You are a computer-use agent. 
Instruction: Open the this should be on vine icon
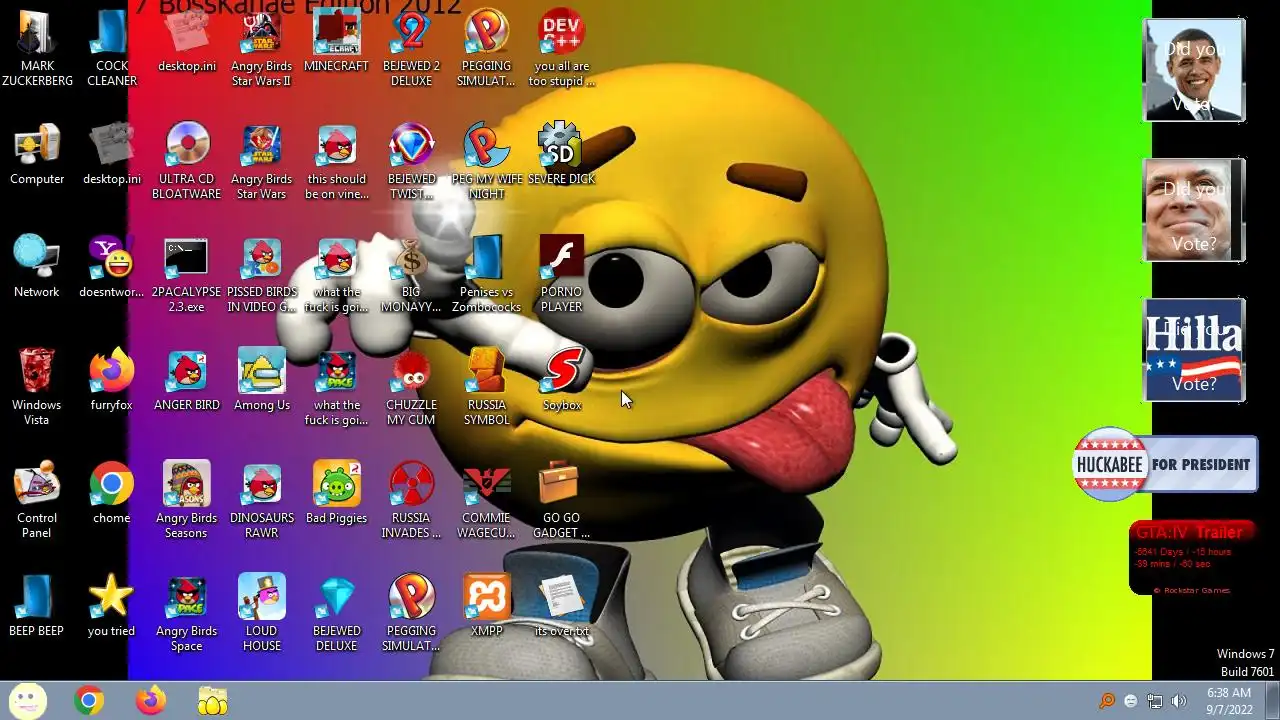[337, 161]
